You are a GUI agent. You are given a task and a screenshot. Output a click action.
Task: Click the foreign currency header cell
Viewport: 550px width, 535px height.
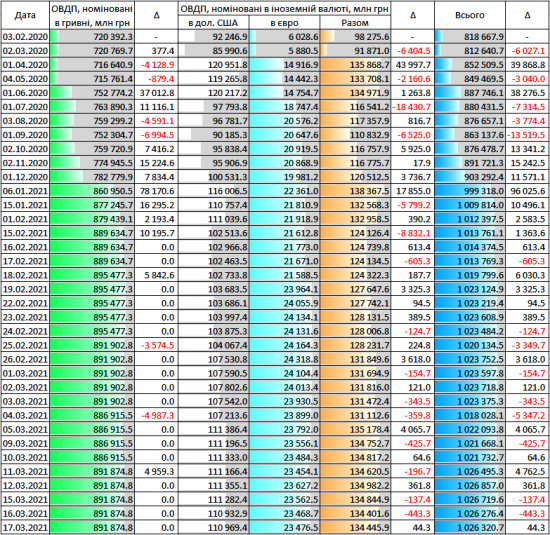click(x=284, y=9)
